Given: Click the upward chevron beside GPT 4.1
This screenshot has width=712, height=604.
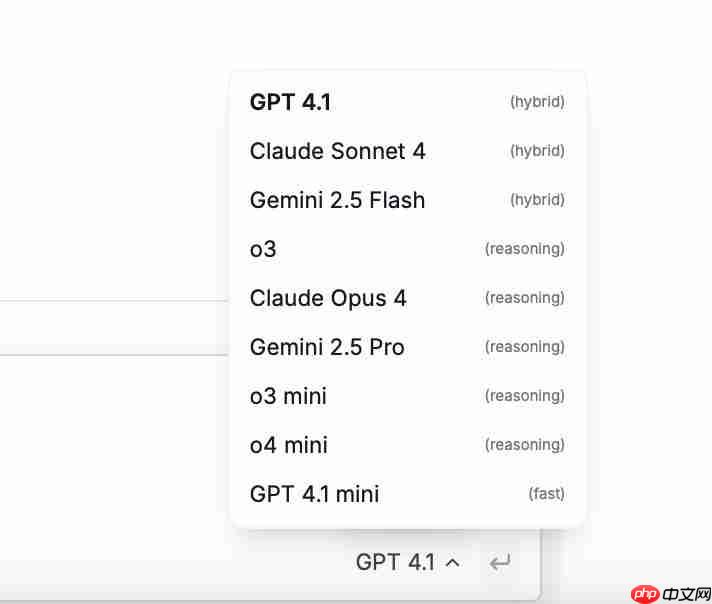Looking at the screenshot, I should coord(452,563).
